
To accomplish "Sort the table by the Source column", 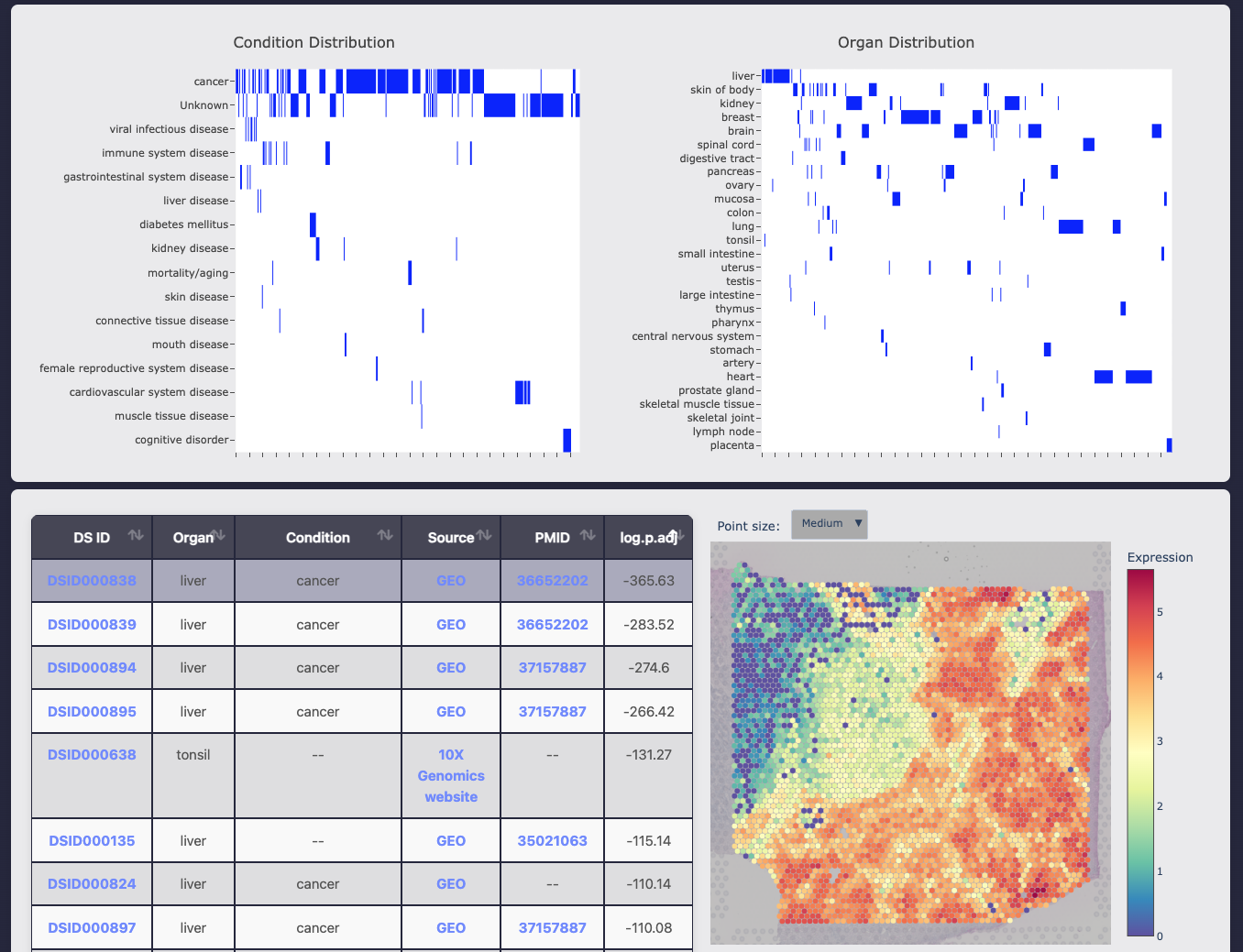I will click(x=483, y=537).
